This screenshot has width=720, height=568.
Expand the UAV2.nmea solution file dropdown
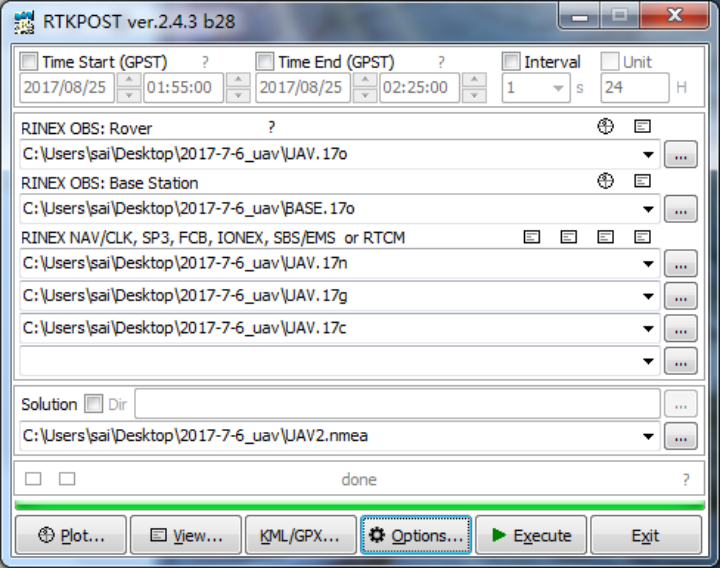(648, 436)
